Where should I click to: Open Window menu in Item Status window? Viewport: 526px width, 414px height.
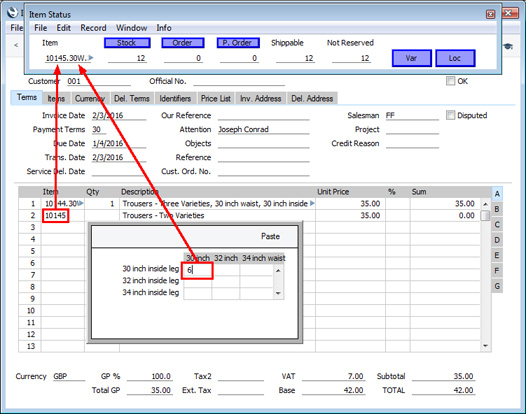point(132,28)
